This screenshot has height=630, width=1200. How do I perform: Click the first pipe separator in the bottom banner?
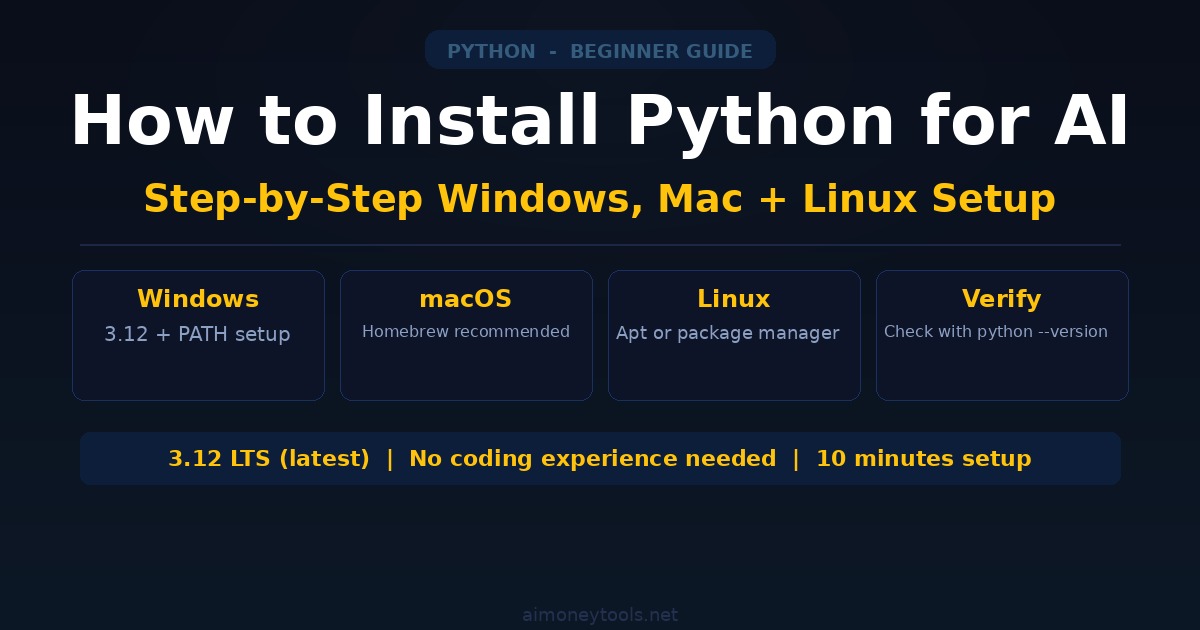(x=390, y=459)
